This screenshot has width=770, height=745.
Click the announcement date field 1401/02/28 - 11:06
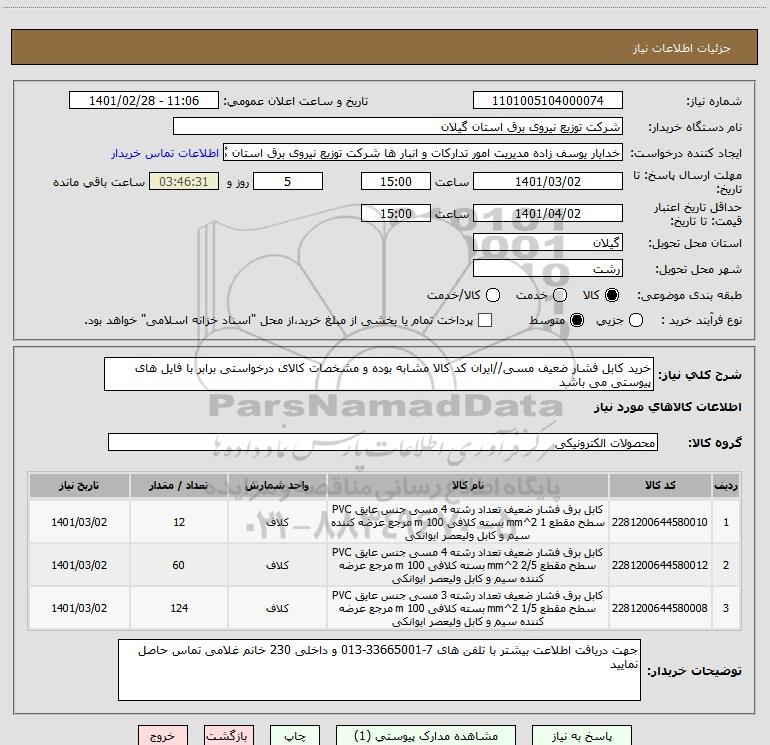pyautogui.click(x=144, y=101)
